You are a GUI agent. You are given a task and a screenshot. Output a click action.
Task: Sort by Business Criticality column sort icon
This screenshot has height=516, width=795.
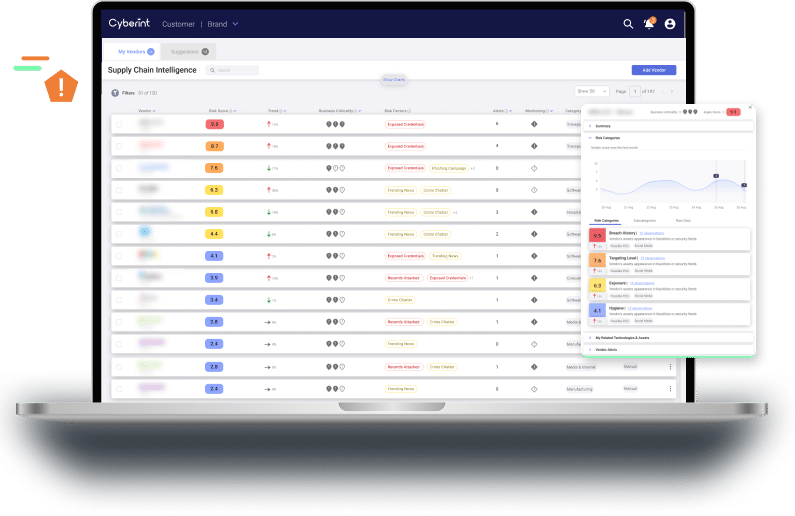click(360, 111)
